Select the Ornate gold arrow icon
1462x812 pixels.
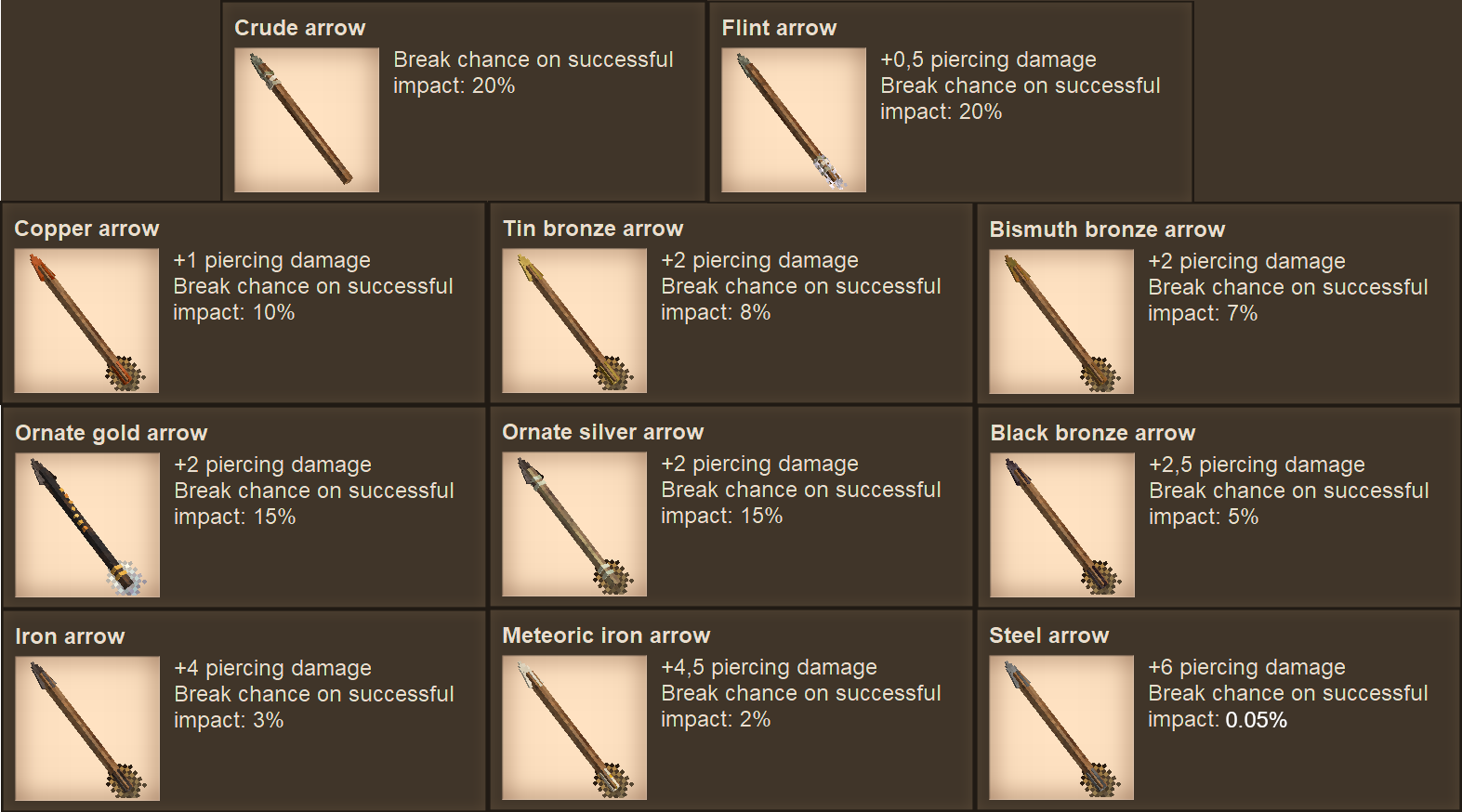87,525
